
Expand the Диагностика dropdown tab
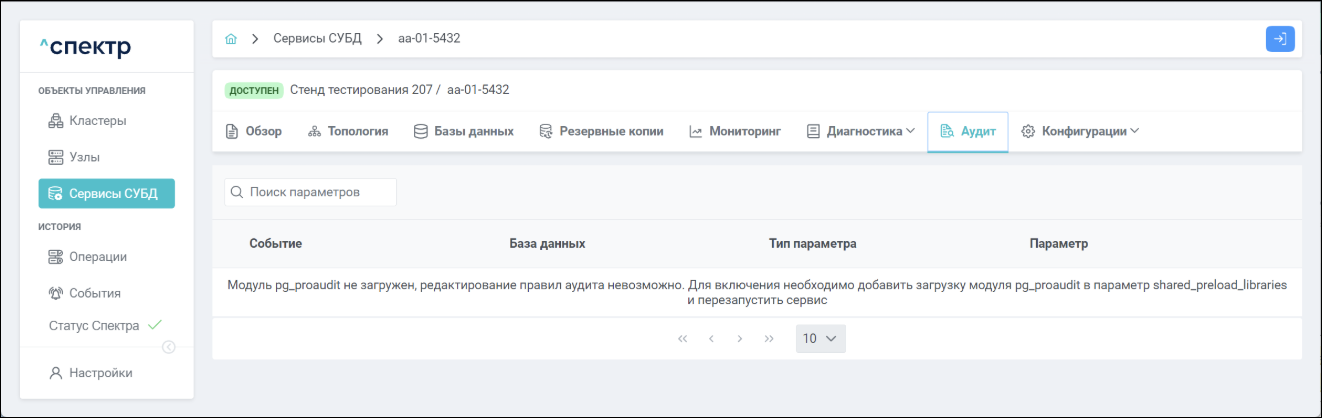tap(860, 131)
